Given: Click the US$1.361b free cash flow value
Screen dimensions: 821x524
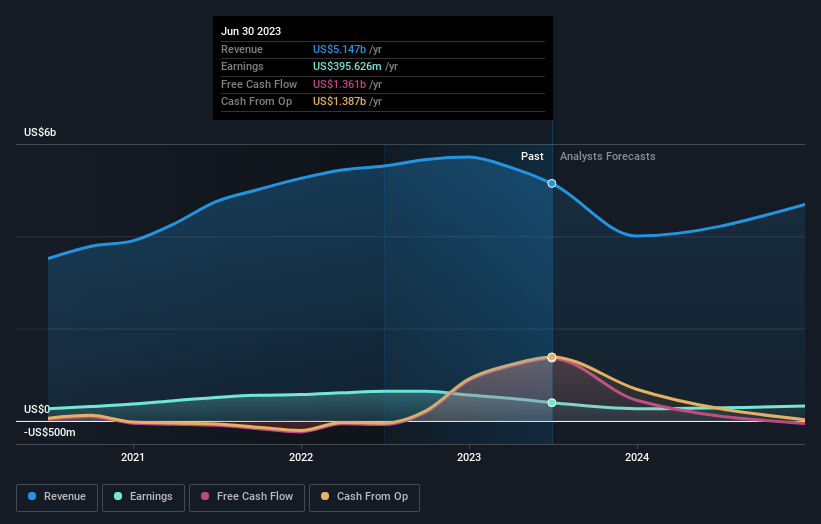Looking at the screenshot, I should pyautogui.click(x=339, y=84).
